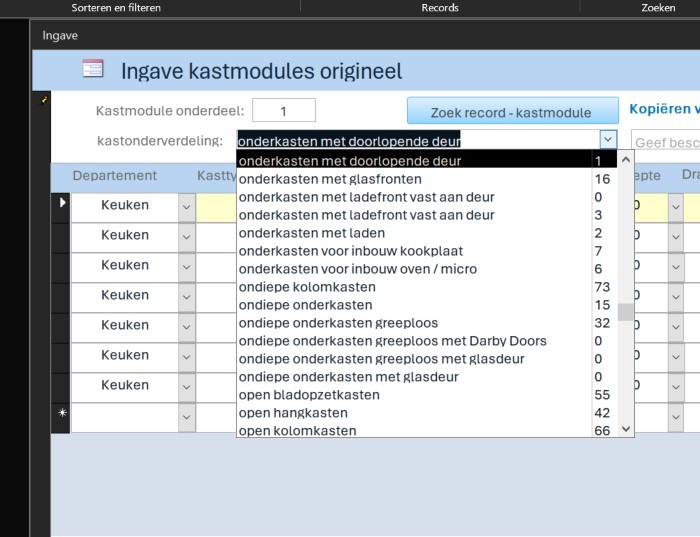Click the Sorteren en filteren ribbon group

[x=116, y=8]
